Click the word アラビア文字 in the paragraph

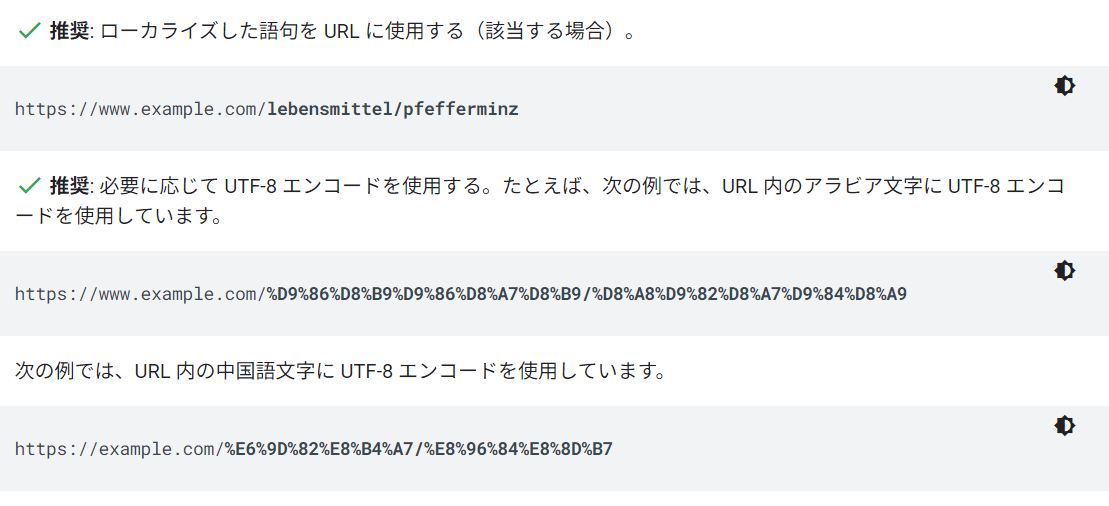(855, 186)
